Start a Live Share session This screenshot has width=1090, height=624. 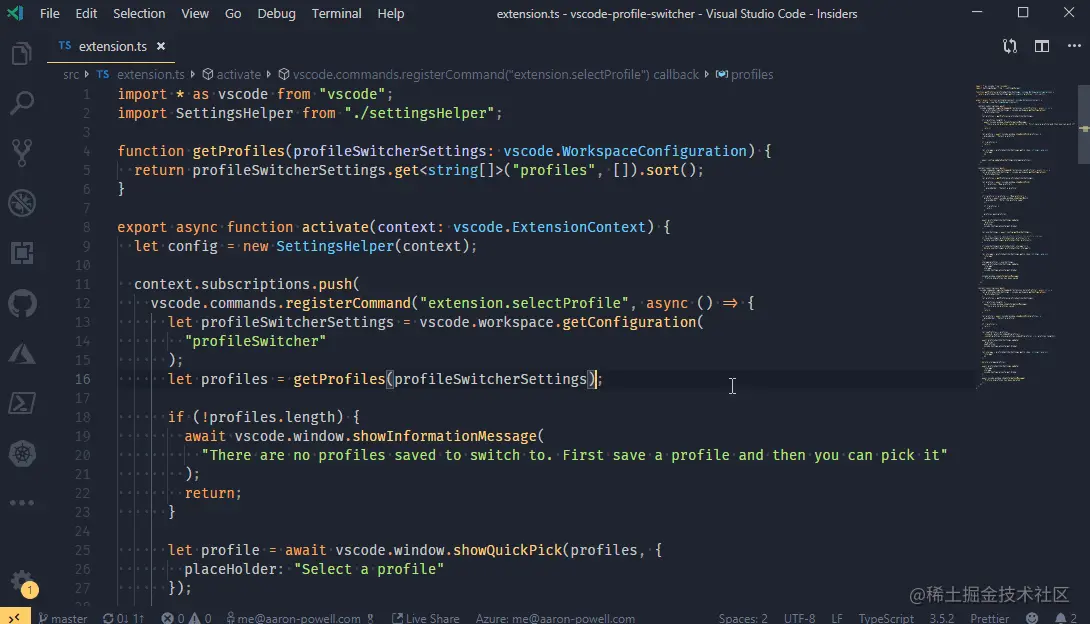[425, 618]
